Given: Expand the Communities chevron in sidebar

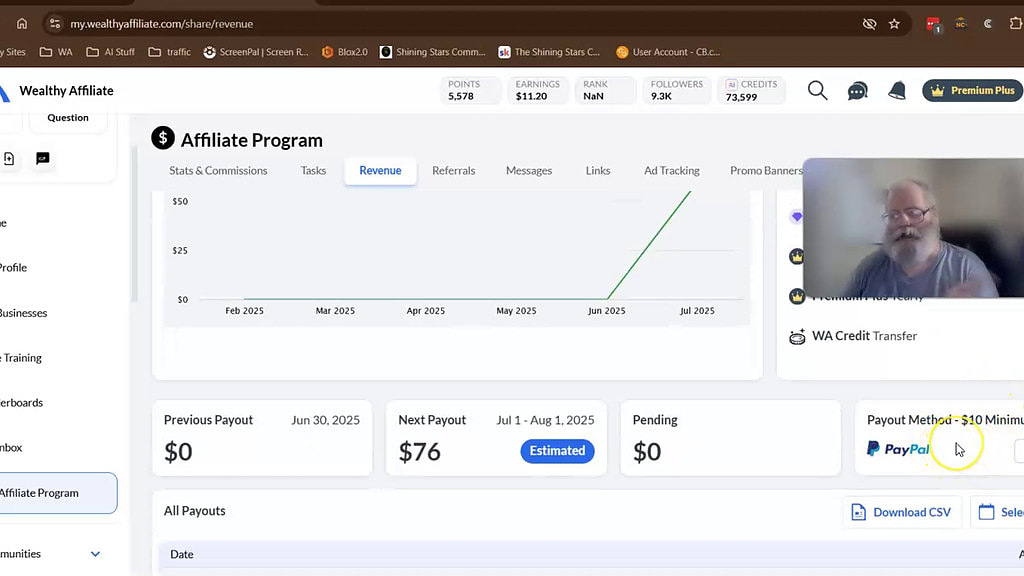Looking at the screenshot, I should tap(95, 554).
